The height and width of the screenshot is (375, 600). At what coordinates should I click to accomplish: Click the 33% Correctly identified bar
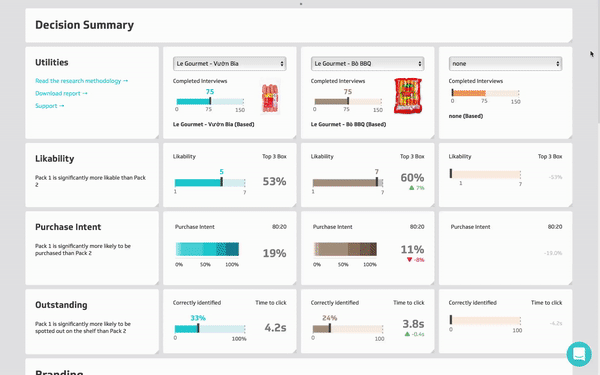click(x=210, y=329)
